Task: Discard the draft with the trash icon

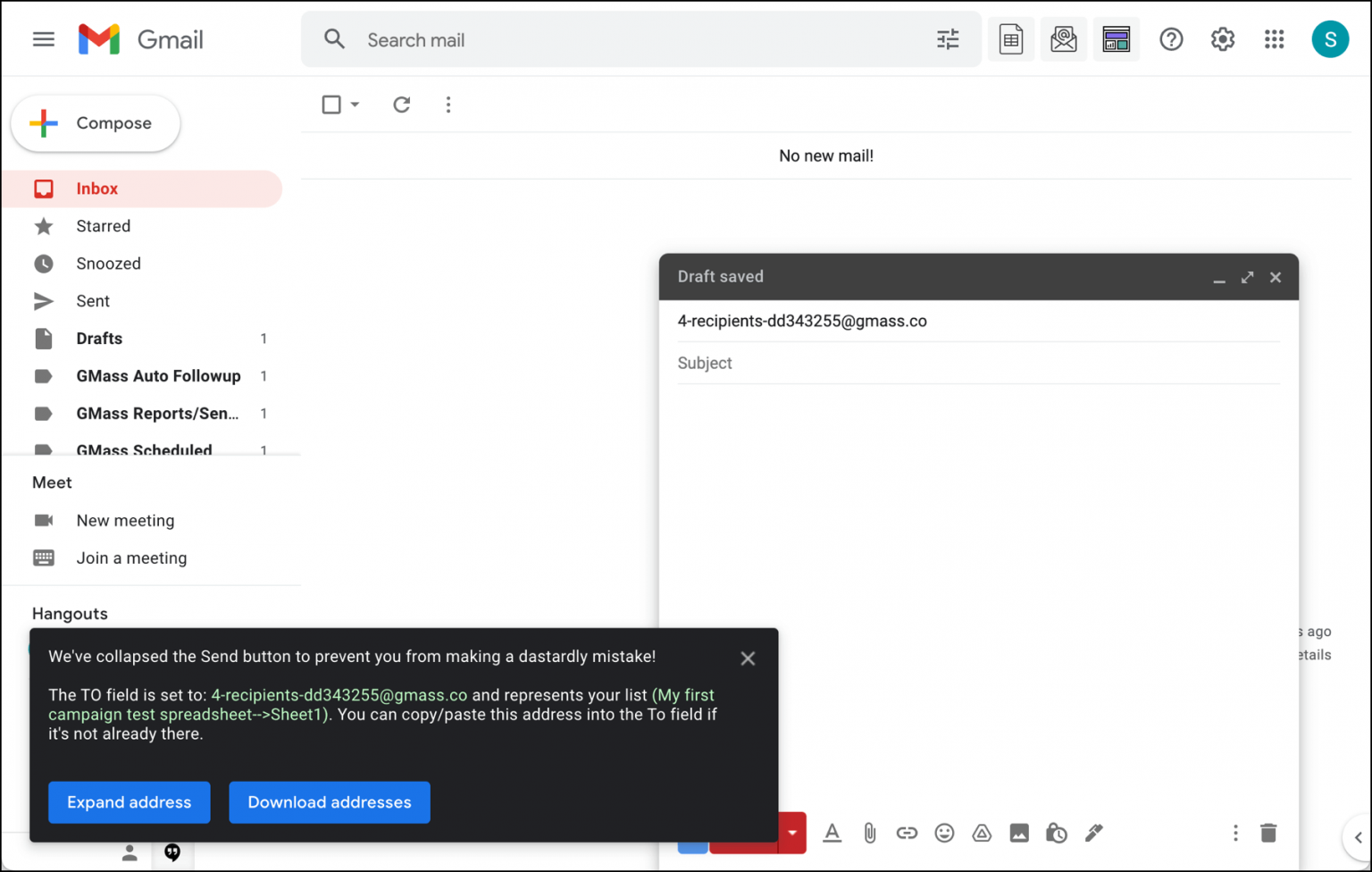Action: (1268, 833)
